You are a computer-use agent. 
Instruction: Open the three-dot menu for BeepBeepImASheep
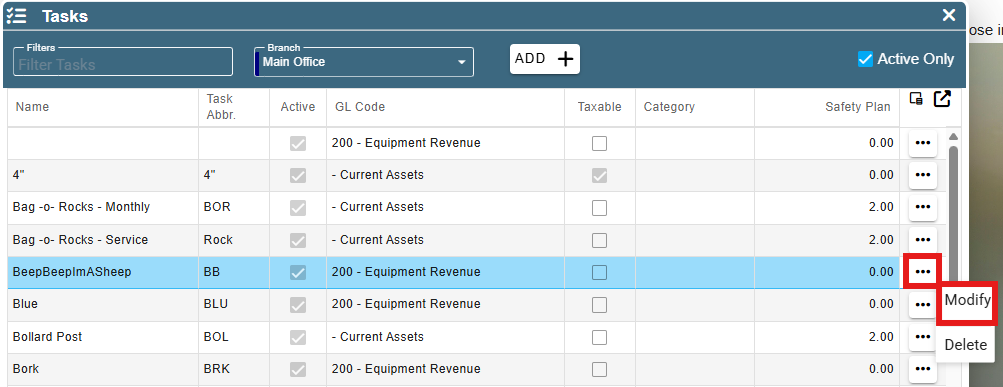tap(922, 272)
